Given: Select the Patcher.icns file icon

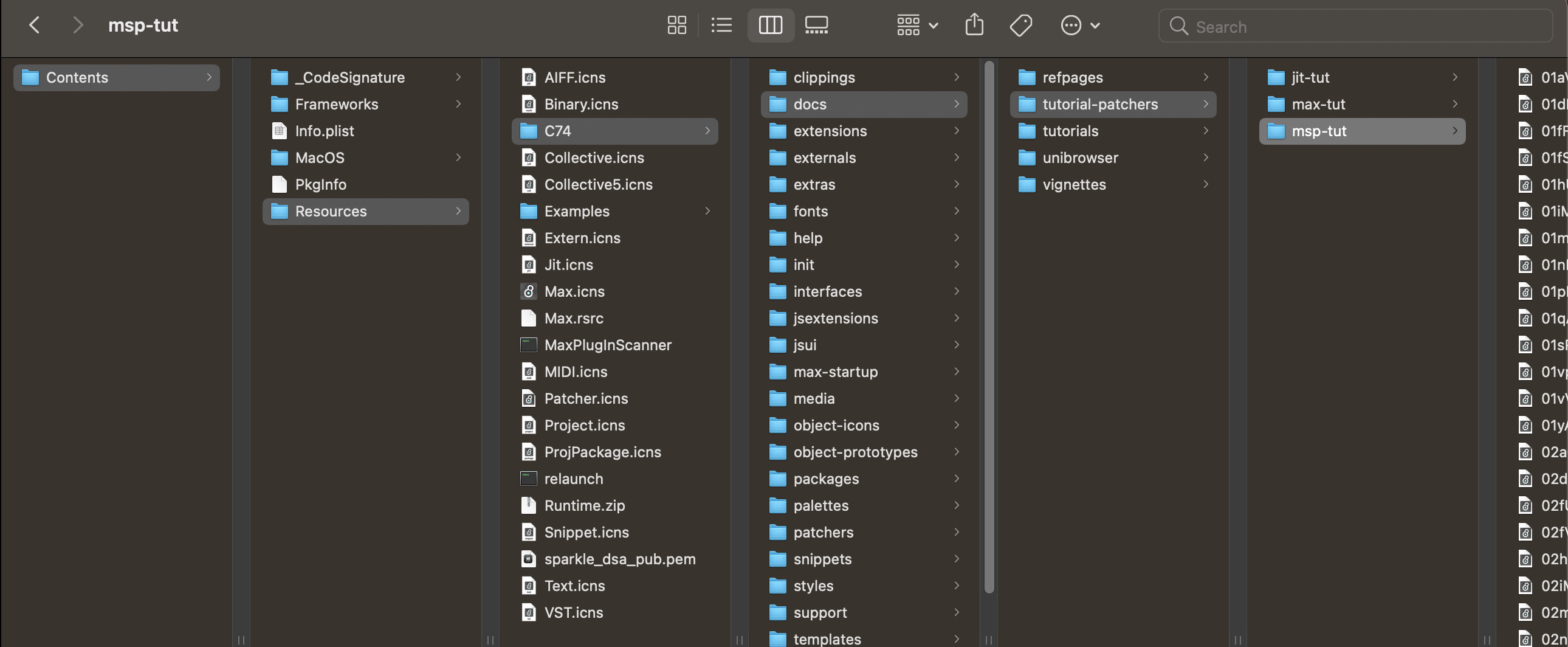Looking at the screenshot, I should click(529, 398).
